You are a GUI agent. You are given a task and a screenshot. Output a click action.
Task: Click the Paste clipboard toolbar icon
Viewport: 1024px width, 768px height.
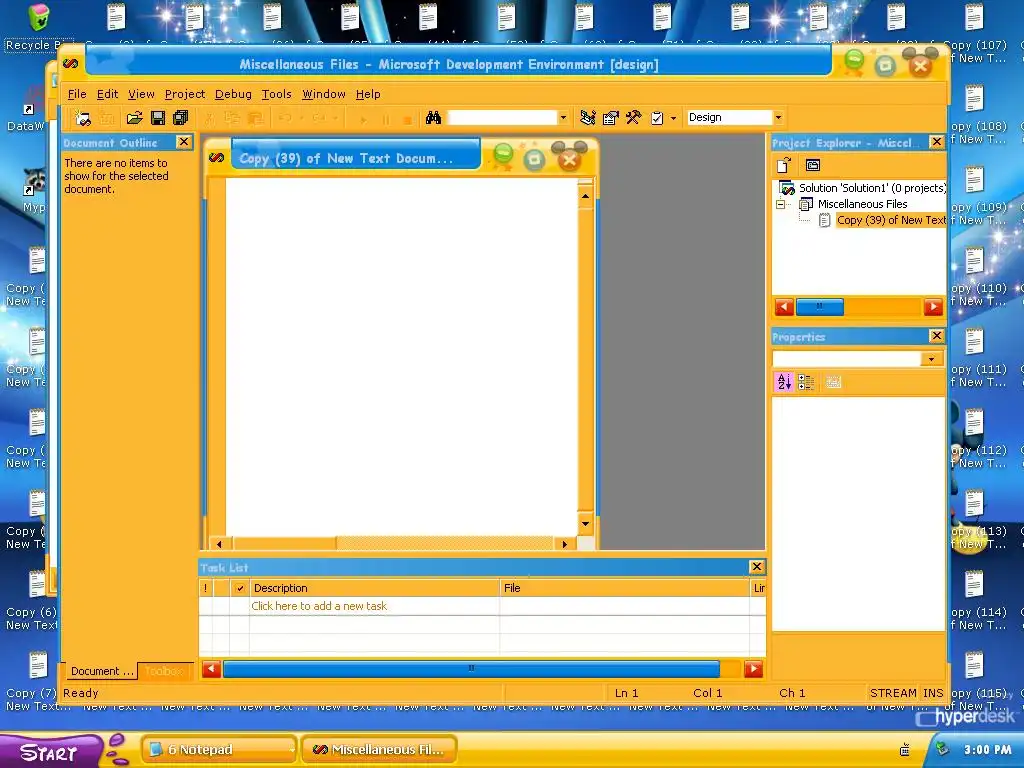click(x=255, y=118)
